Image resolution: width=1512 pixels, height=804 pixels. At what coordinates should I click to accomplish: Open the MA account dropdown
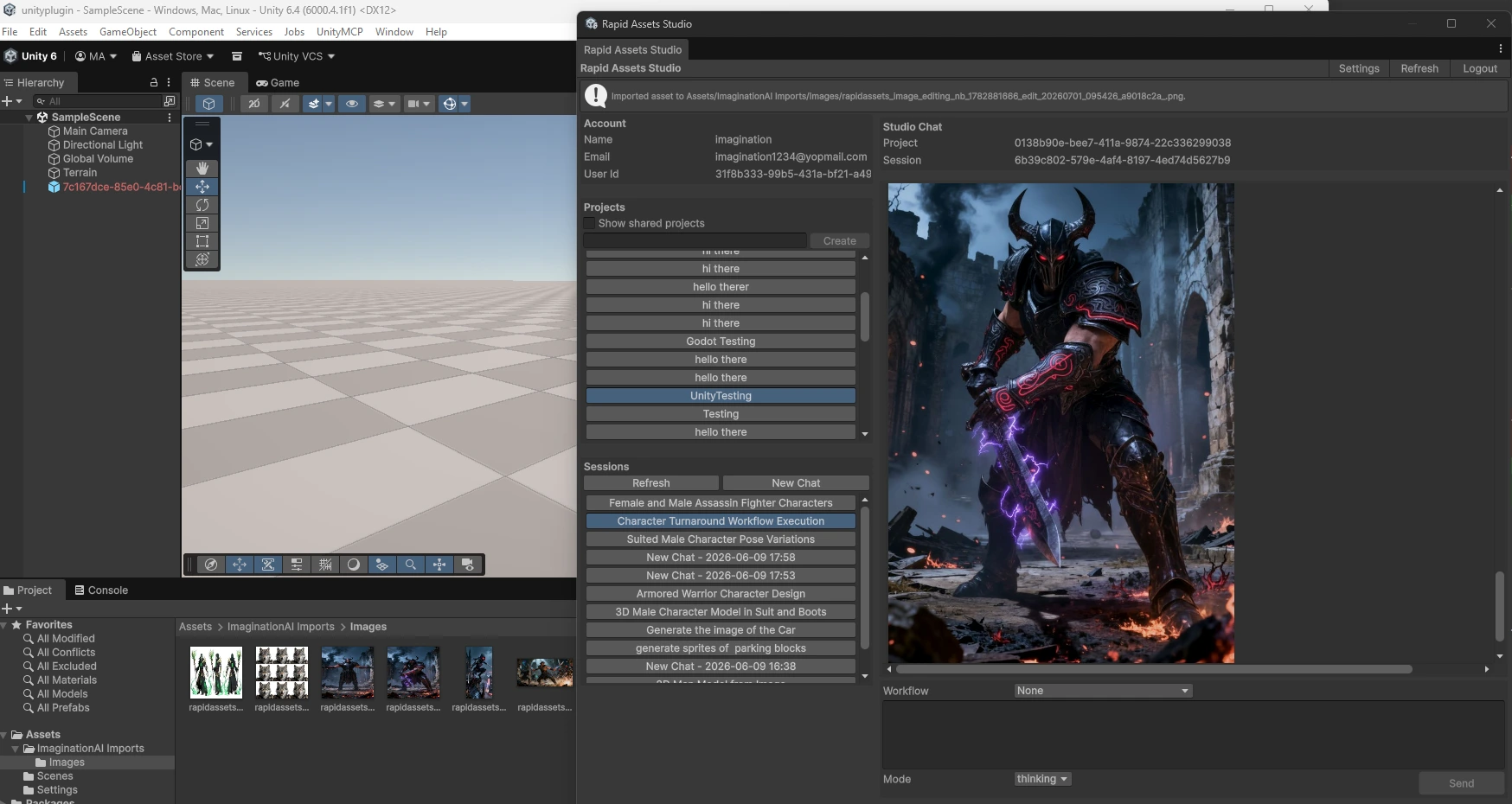[96, 56]
